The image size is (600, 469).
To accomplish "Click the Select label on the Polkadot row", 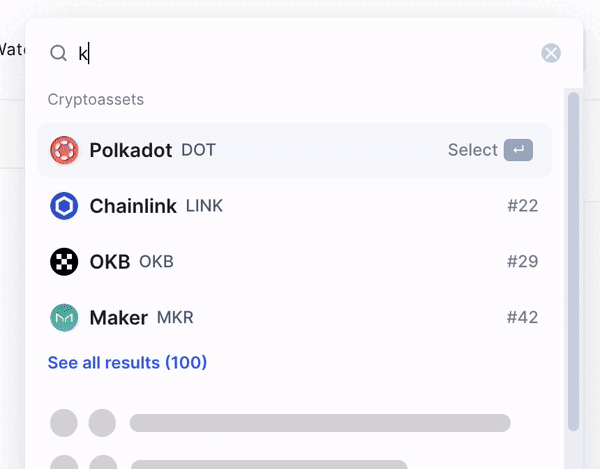I will 472,150.
